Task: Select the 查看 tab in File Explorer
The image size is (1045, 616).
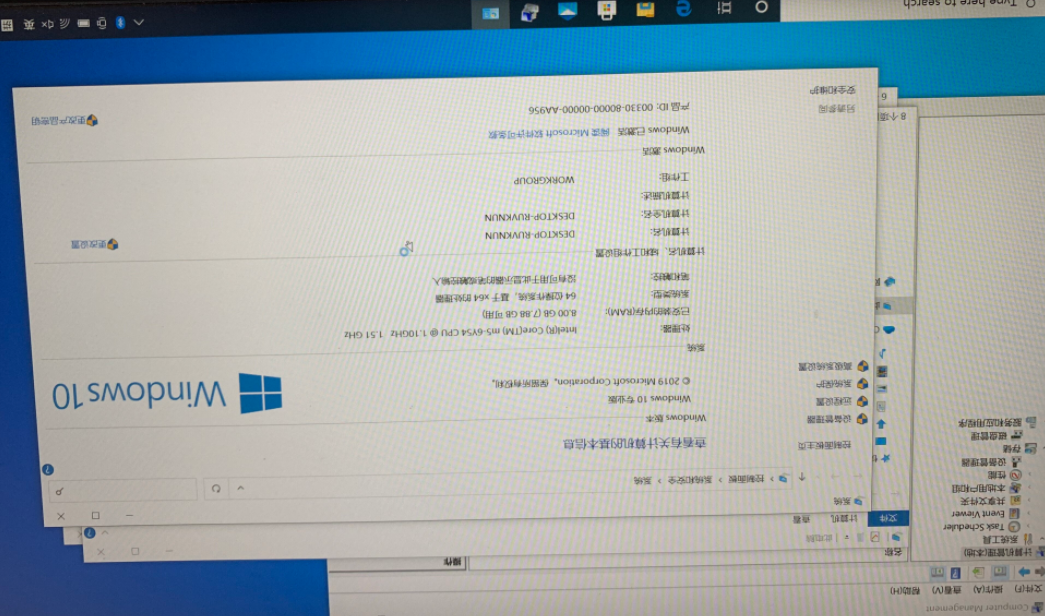Action: tap(802, 519)
